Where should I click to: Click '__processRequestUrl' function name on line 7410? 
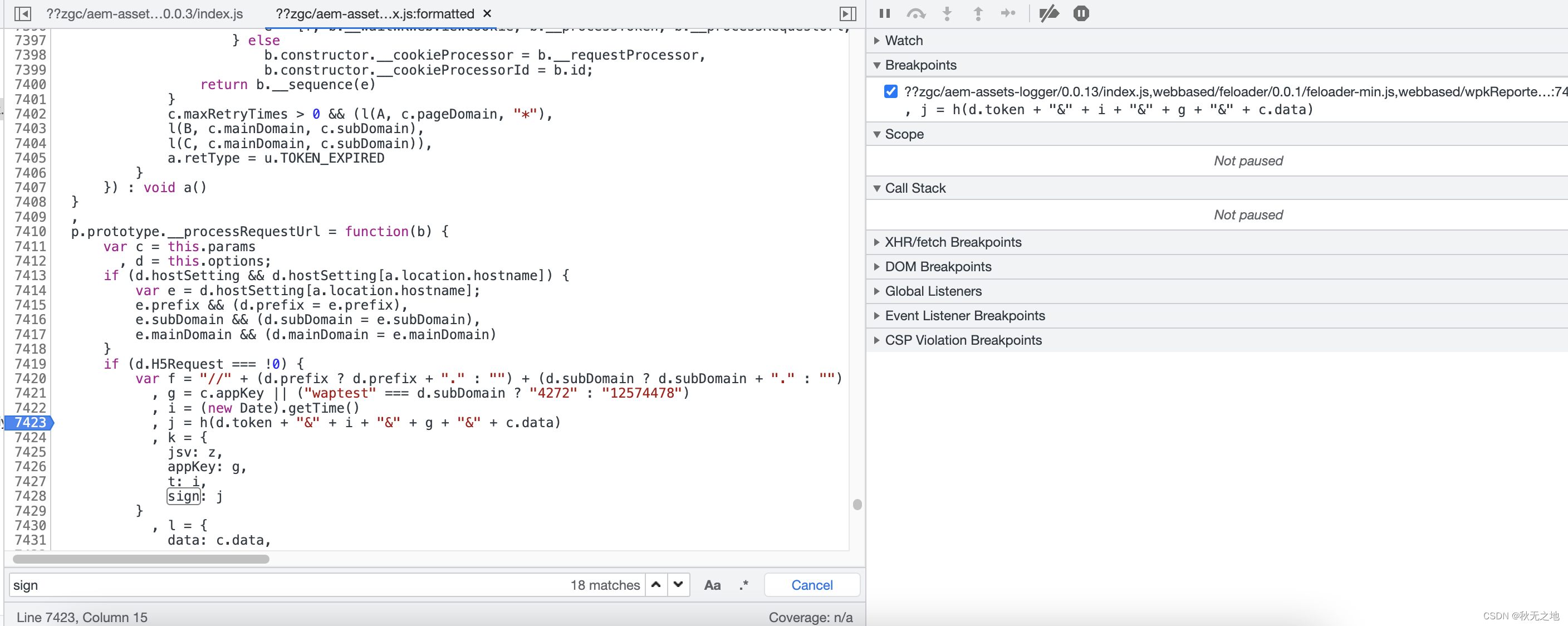(x=243, y=231)
